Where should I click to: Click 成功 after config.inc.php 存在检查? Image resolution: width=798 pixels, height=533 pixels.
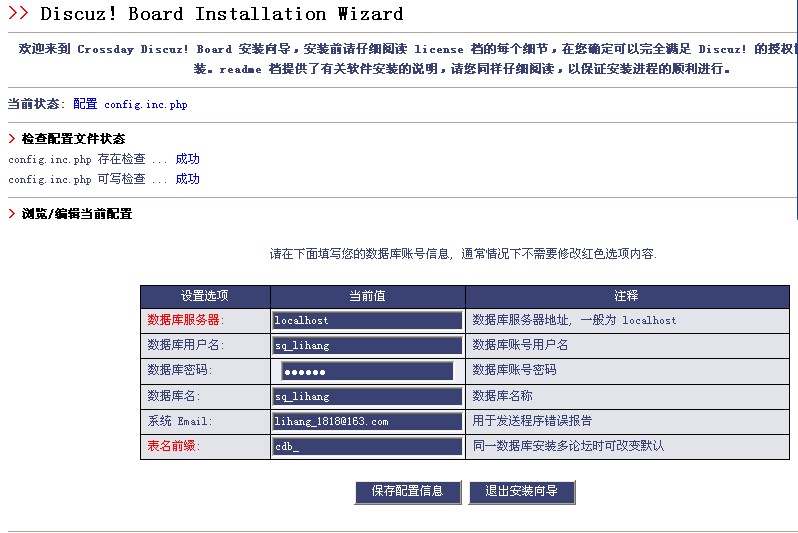[187, 159]
